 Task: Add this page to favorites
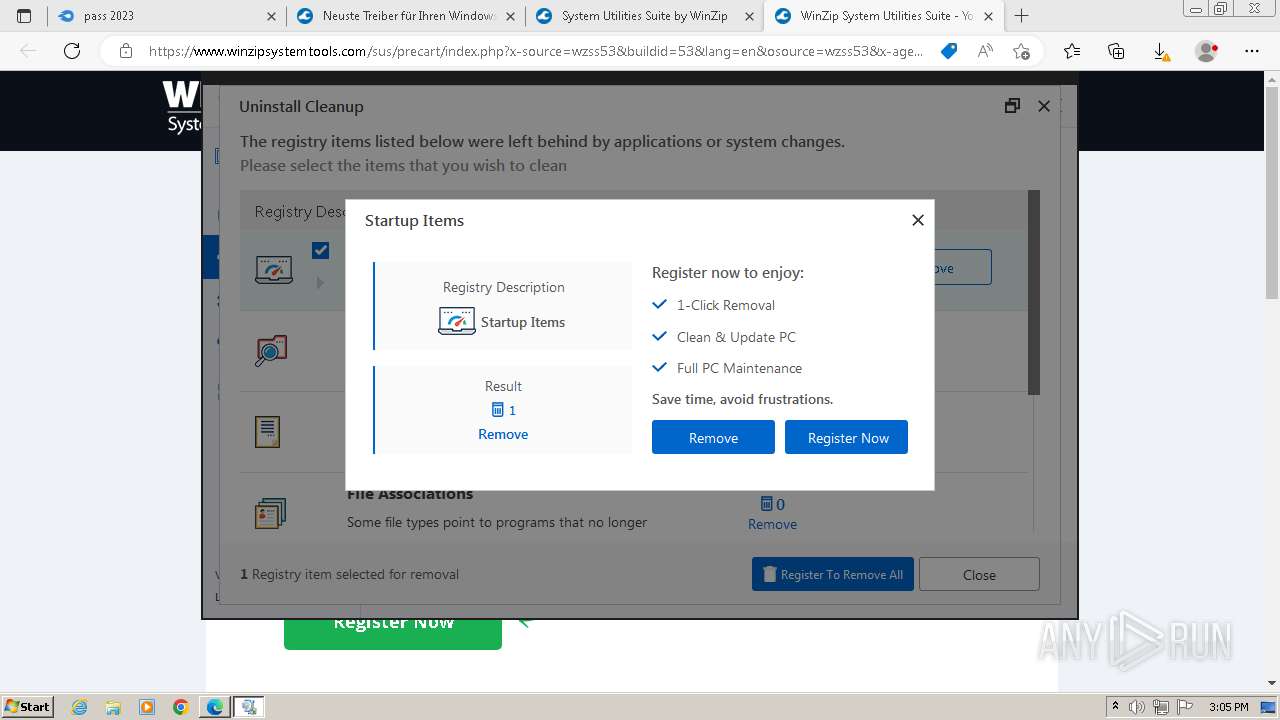(x=1021, y=51)
